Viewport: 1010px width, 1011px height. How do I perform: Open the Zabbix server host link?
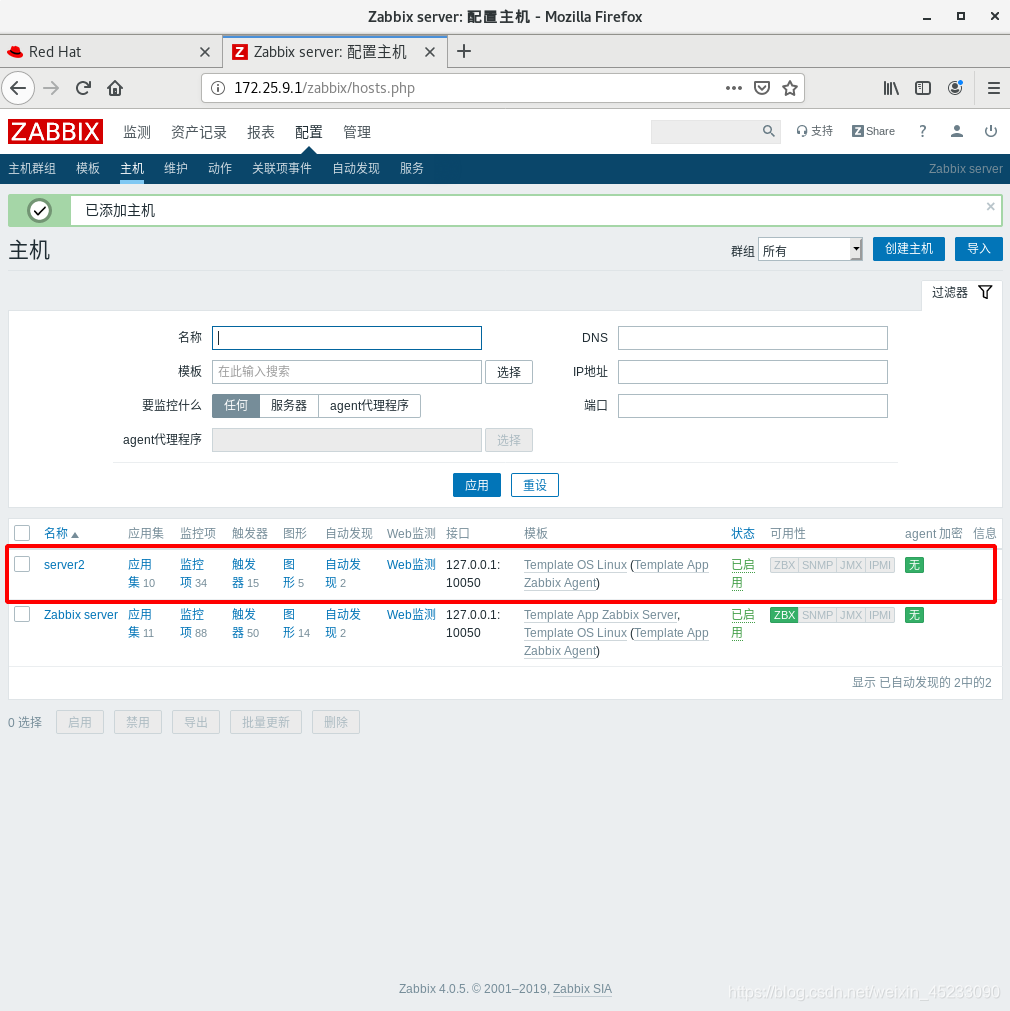[x=81, y=615]
